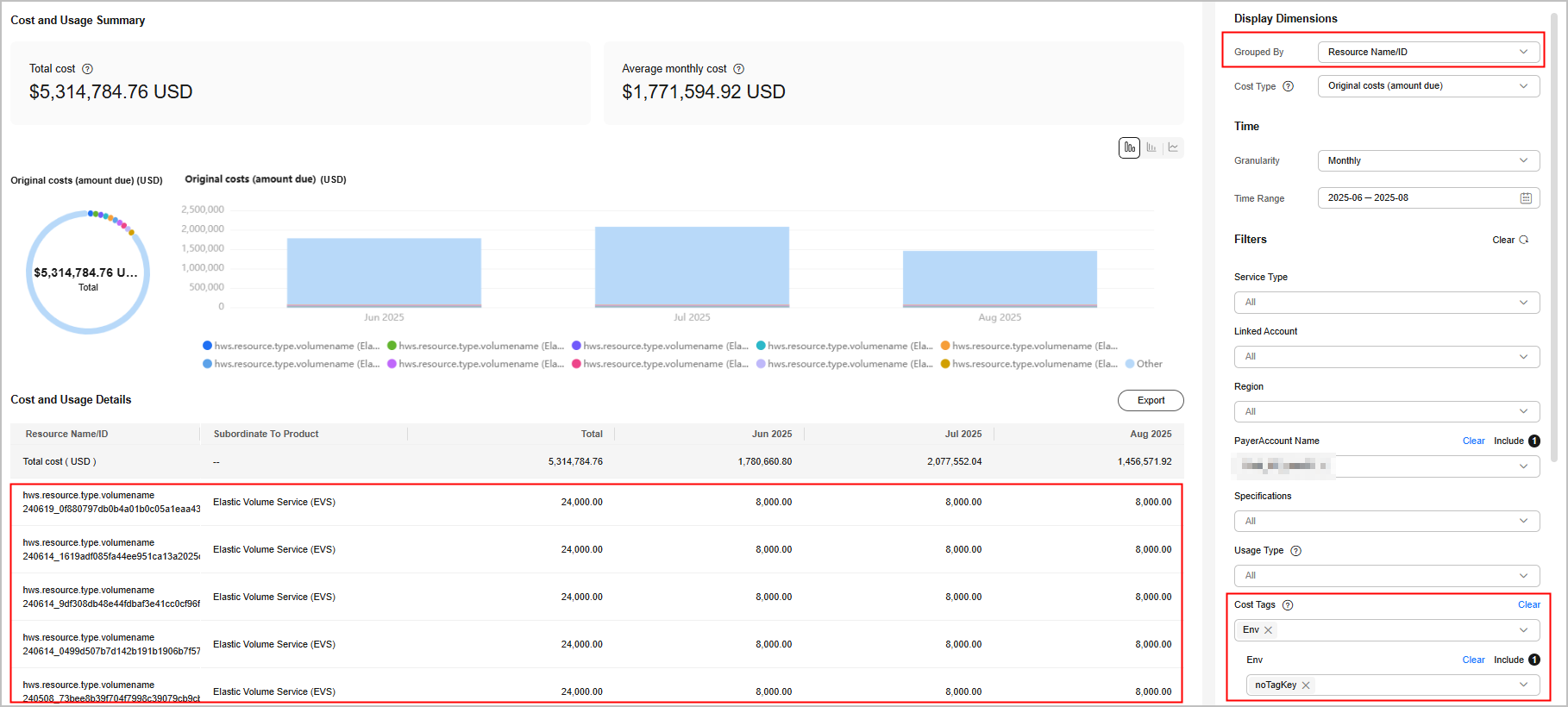This screenshot has height=707, width=1568.
Task: Switch to the line chart view
Action: pyautogui.click(x=1173, y=147)
